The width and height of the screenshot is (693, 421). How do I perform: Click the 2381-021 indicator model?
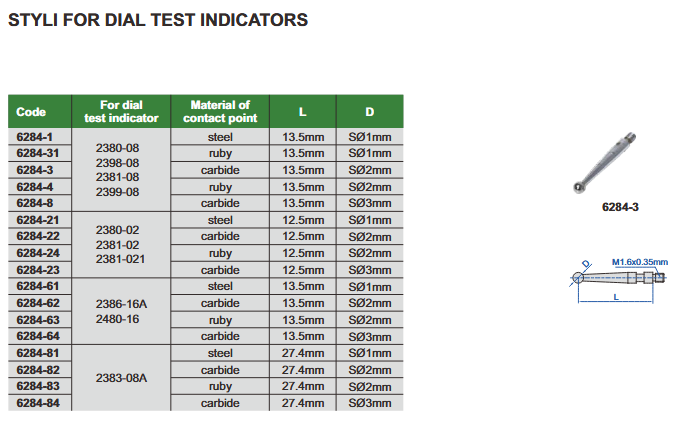121,258
